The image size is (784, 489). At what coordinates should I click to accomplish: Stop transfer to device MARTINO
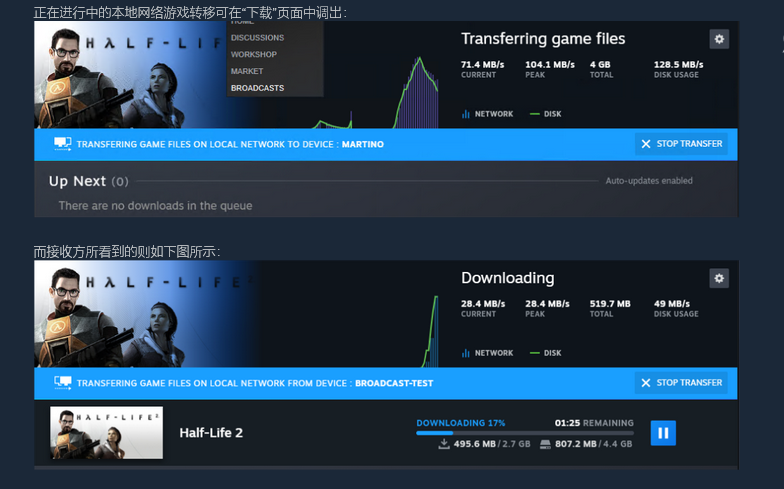click(x=681, y=144)
